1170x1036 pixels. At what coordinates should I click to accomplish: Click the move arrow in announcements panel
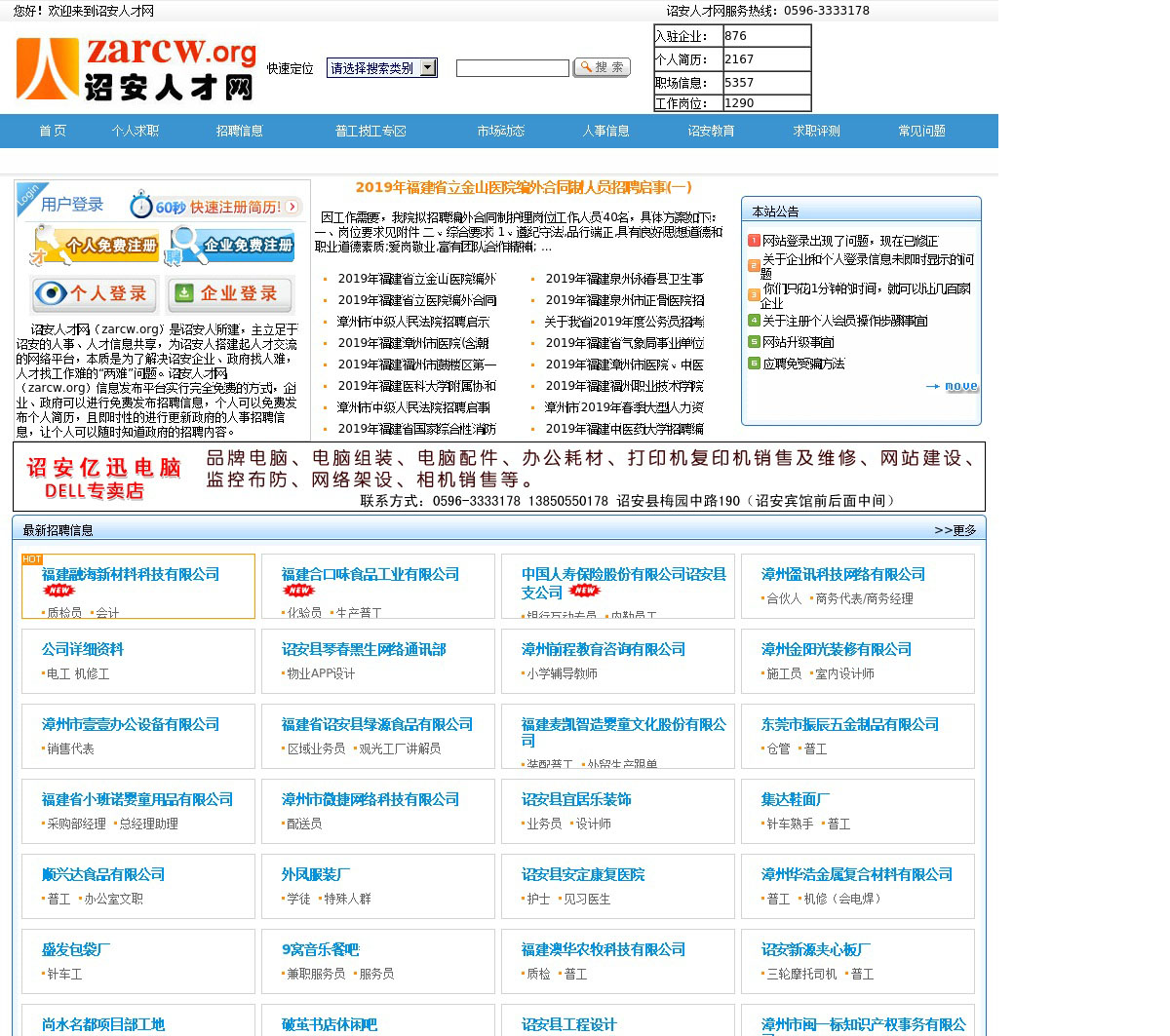[952, 387]
